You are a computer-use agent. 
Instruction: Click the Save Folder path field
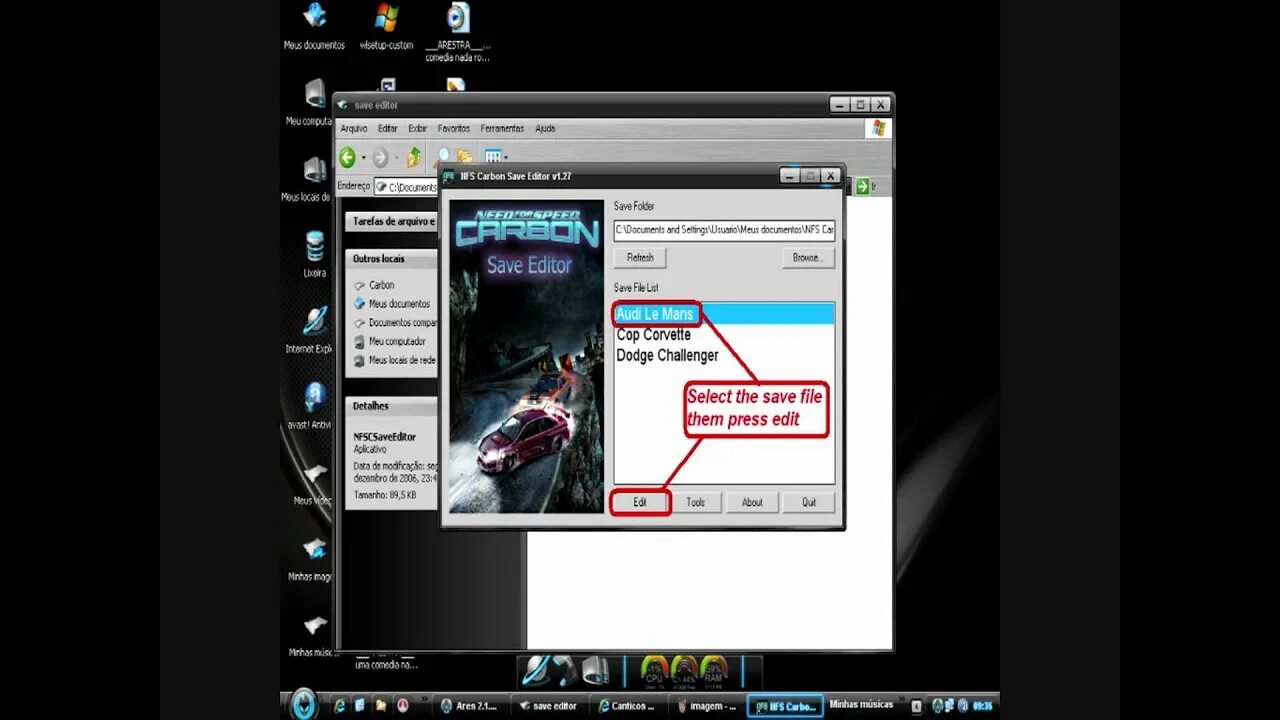click(724, 229)
